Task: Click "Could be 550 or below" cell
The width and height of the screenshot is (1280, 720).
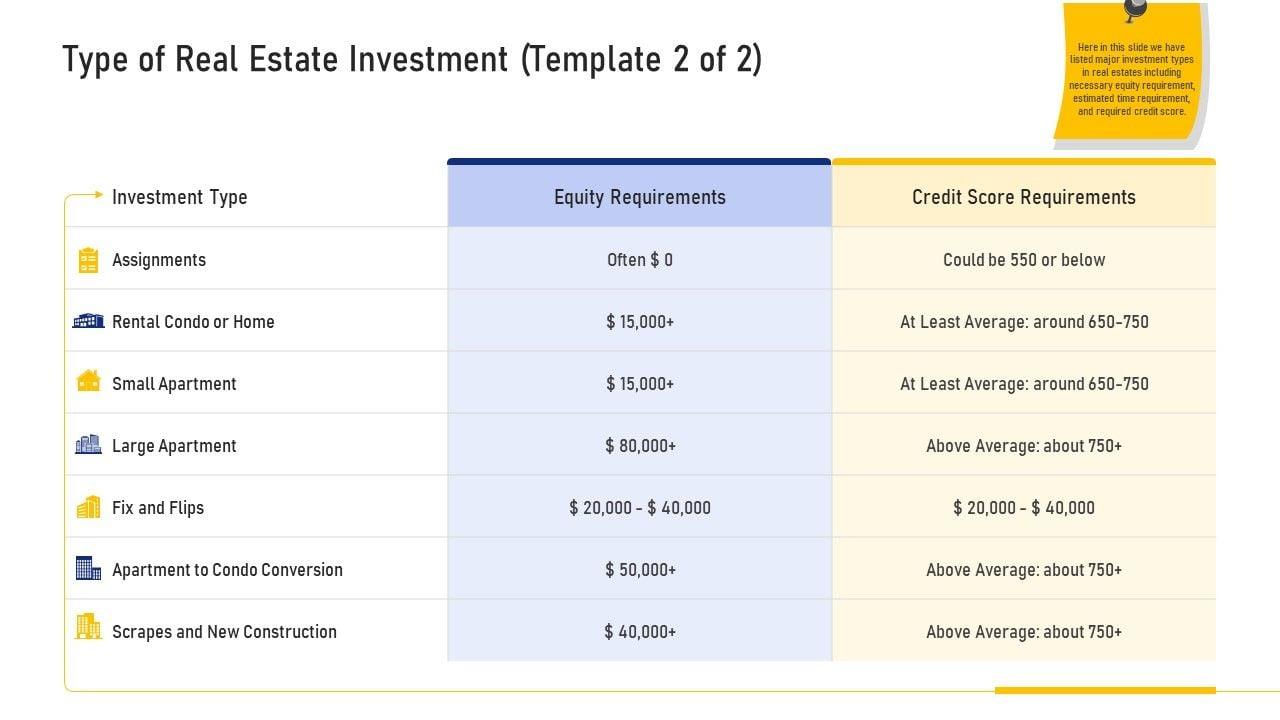Action: (x=1024, y=260)
